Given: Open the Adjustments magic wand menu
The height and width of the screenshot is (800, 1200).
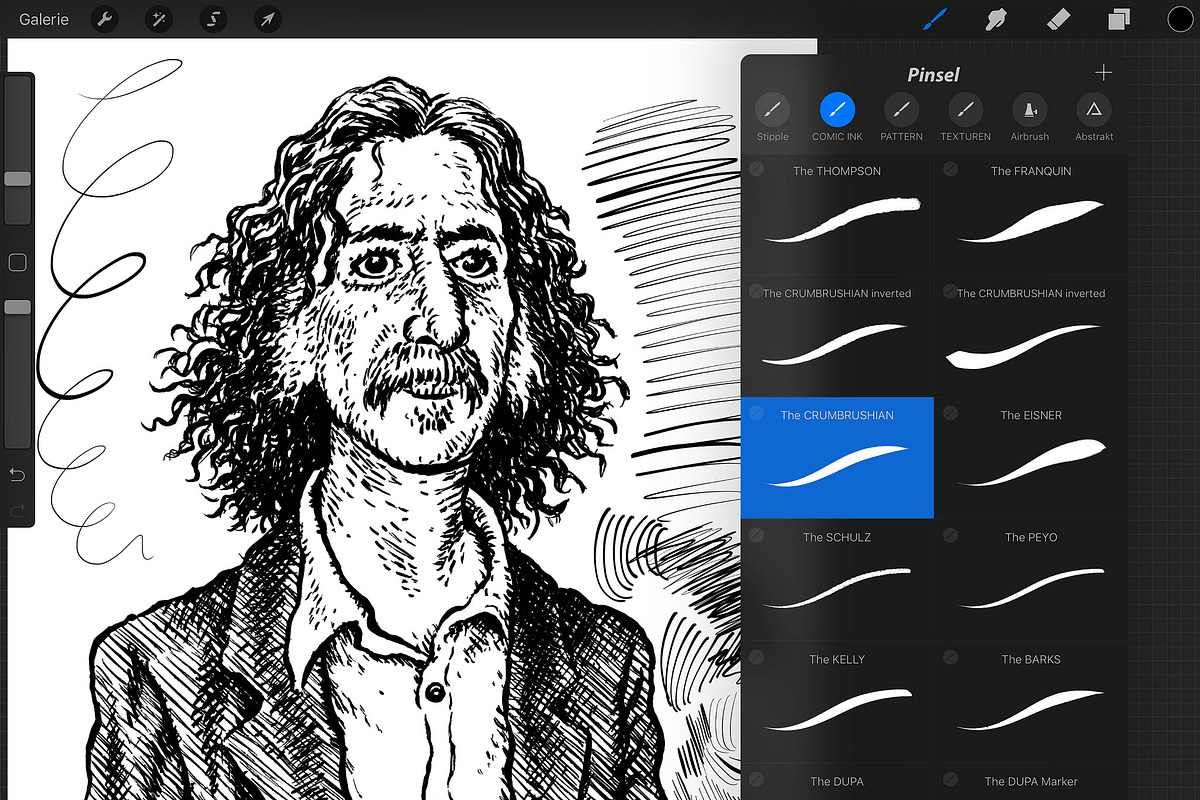Looking at the screenshot, I should (x=159, y=19).
